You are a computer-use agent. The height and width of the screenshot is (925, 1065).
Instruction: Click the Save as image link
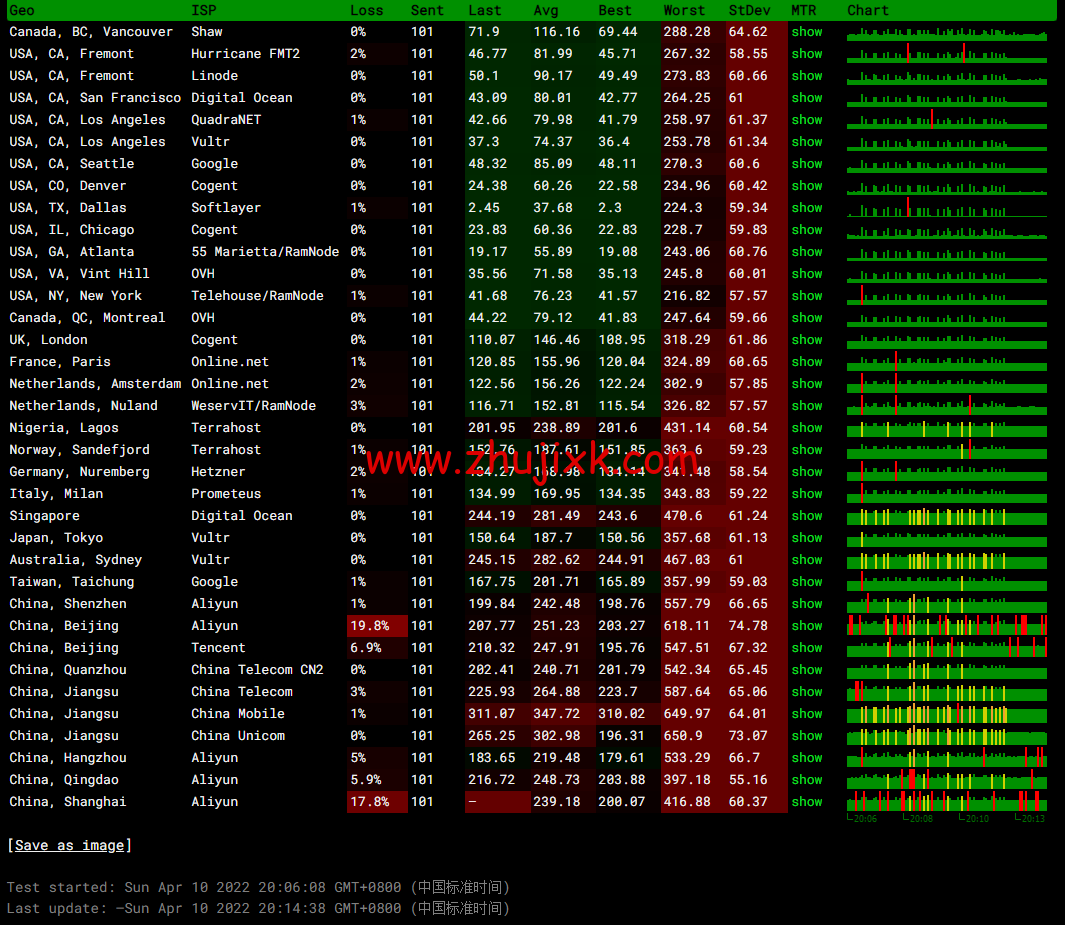point(69,846)
